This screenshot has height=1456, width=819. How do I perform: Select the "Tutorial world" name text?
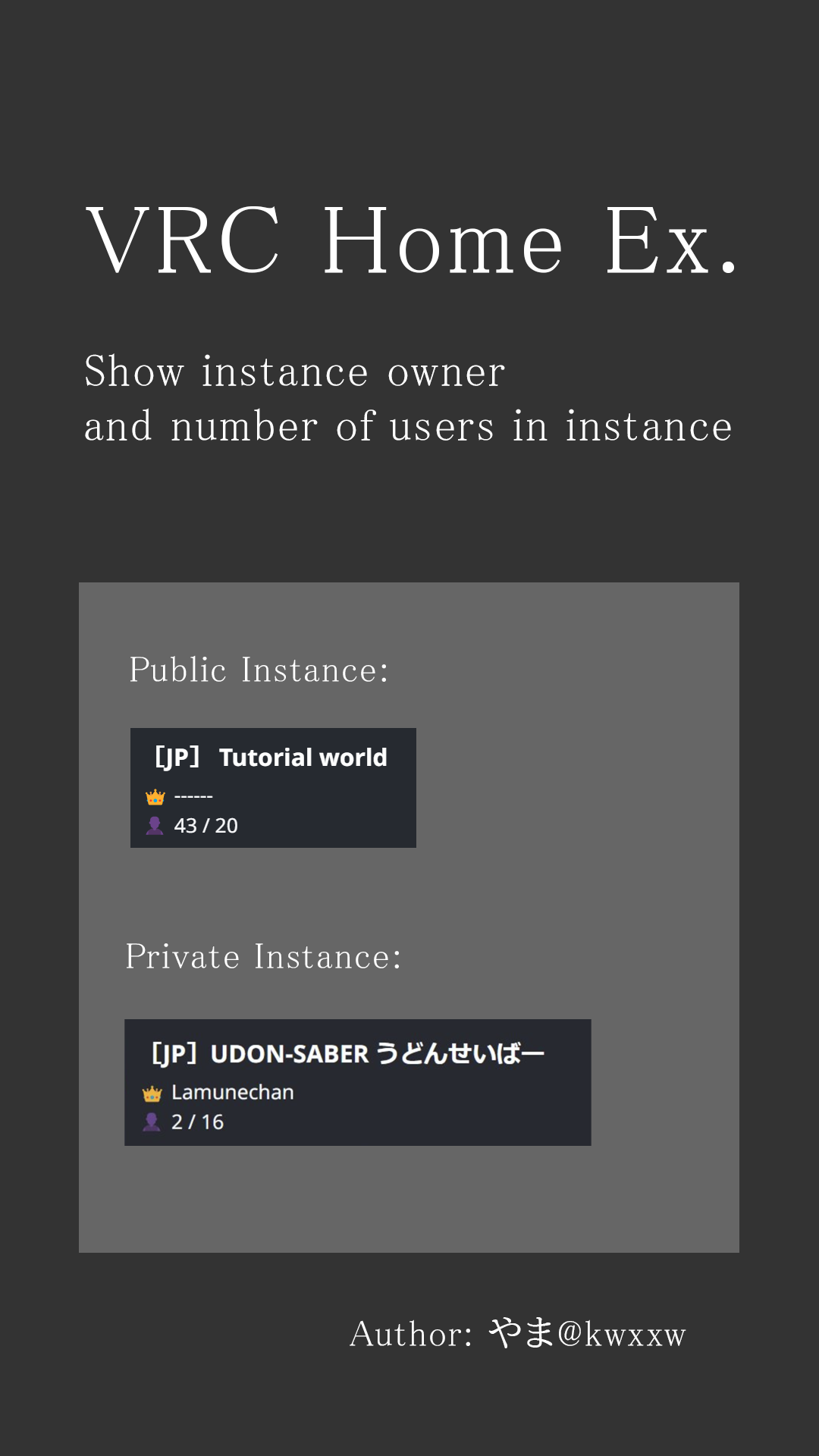pyautogui.click(x=303, y=758)
